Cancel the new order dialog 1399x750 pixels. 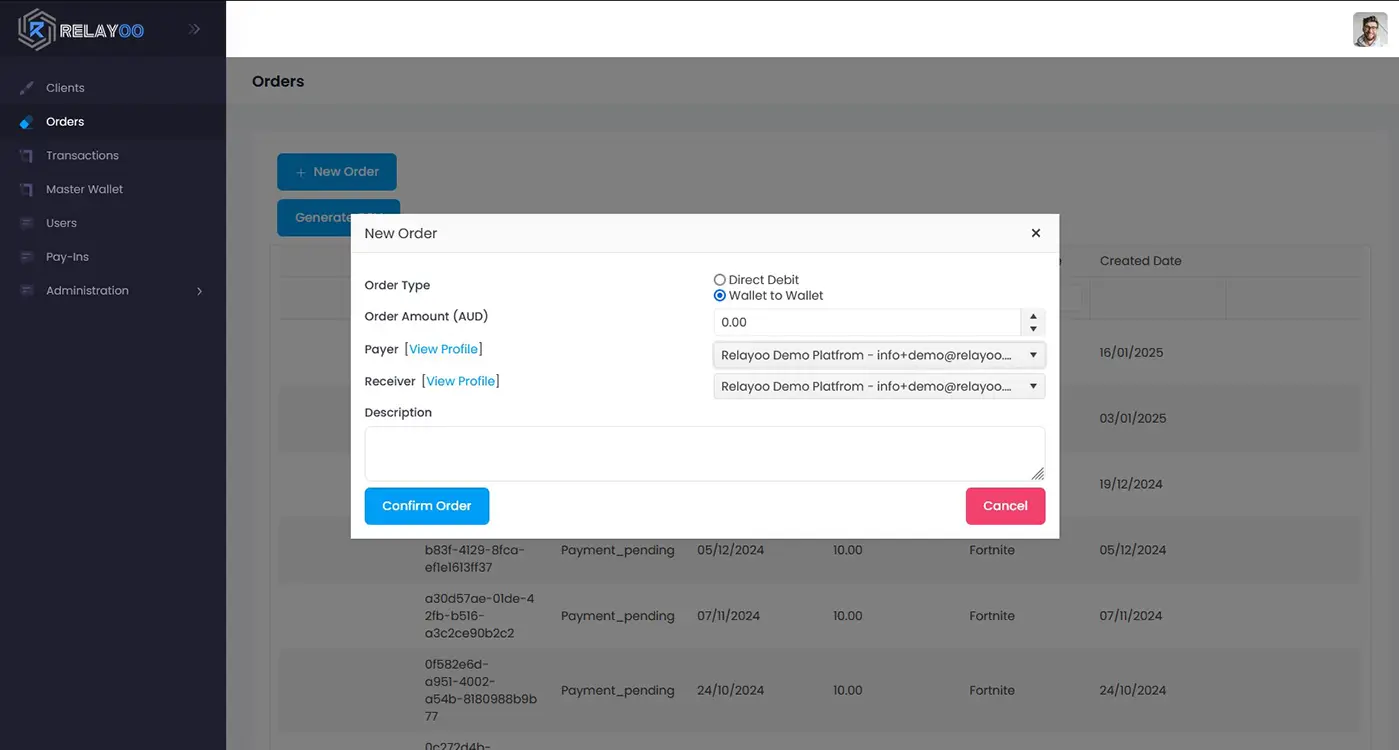click(x=1005, y=506)
